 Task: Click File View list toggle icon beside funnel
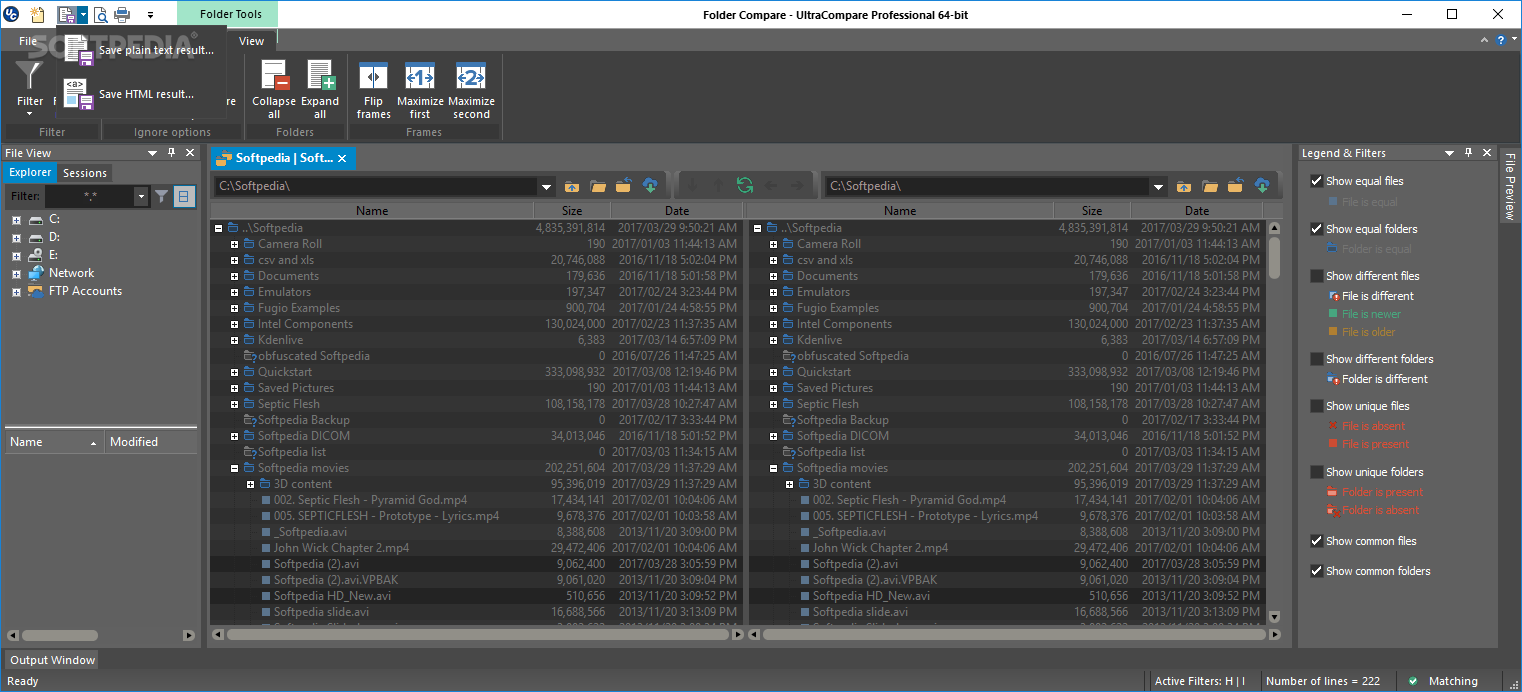184,197
